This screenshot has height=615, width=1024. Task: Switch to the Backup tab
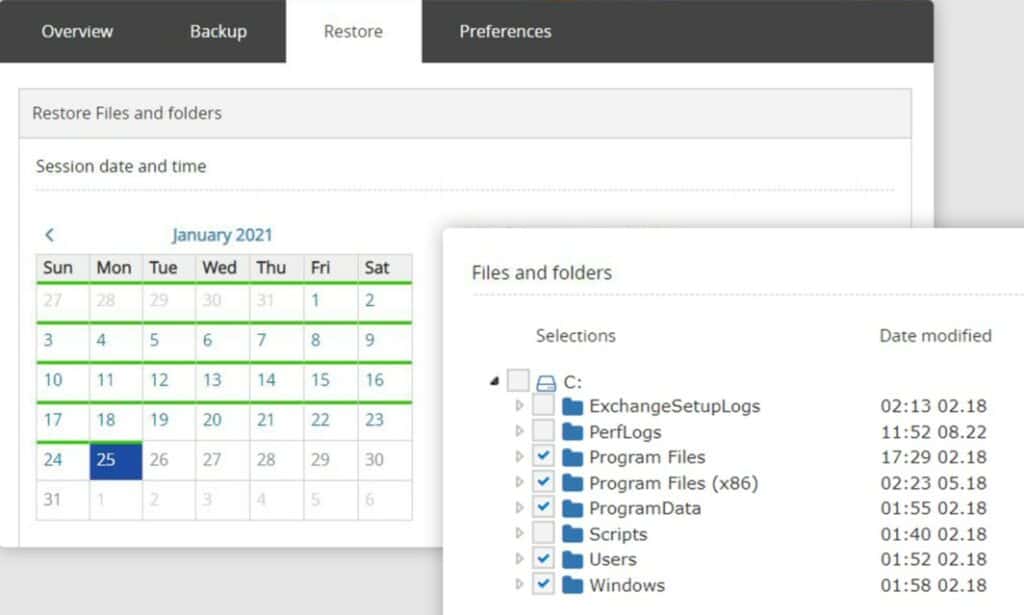218,31
